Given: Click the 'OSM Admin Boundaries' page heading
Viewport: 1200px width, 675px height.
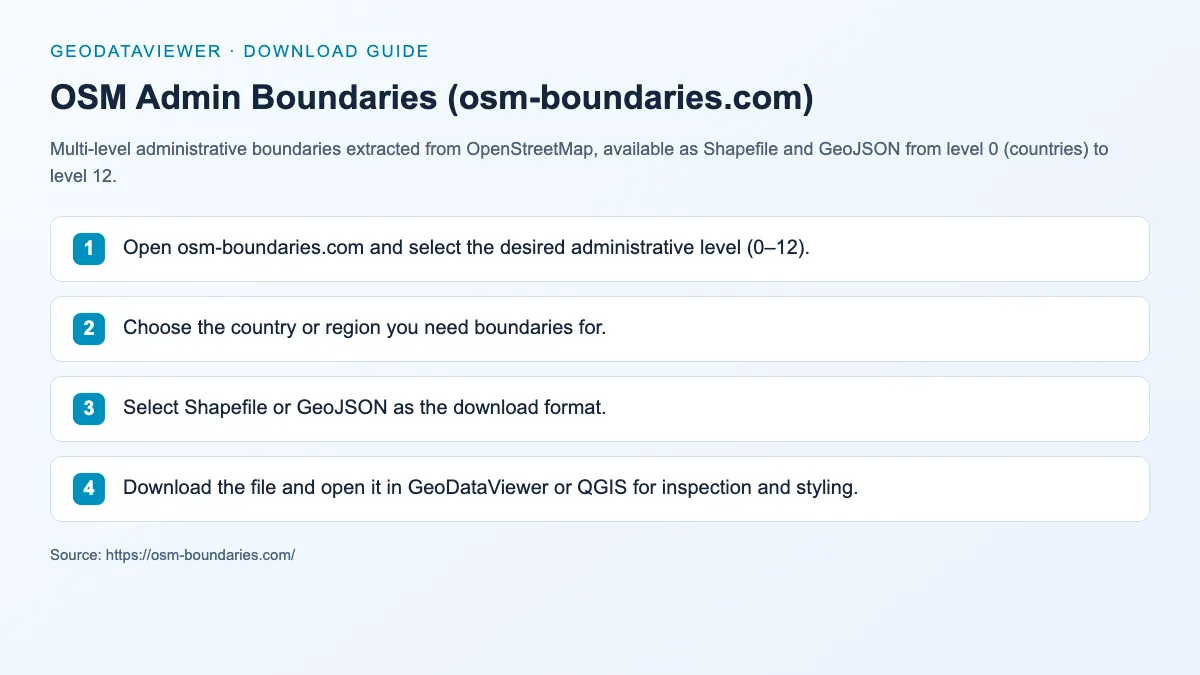Looking at the screenshot, I should click(431, 98).
